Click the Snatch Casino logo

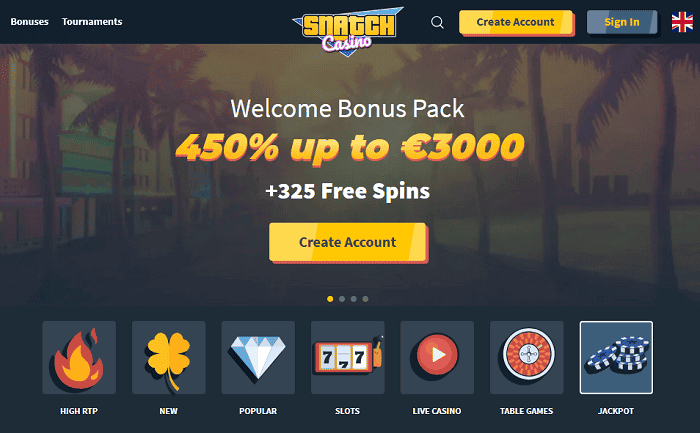click(348, 31)
